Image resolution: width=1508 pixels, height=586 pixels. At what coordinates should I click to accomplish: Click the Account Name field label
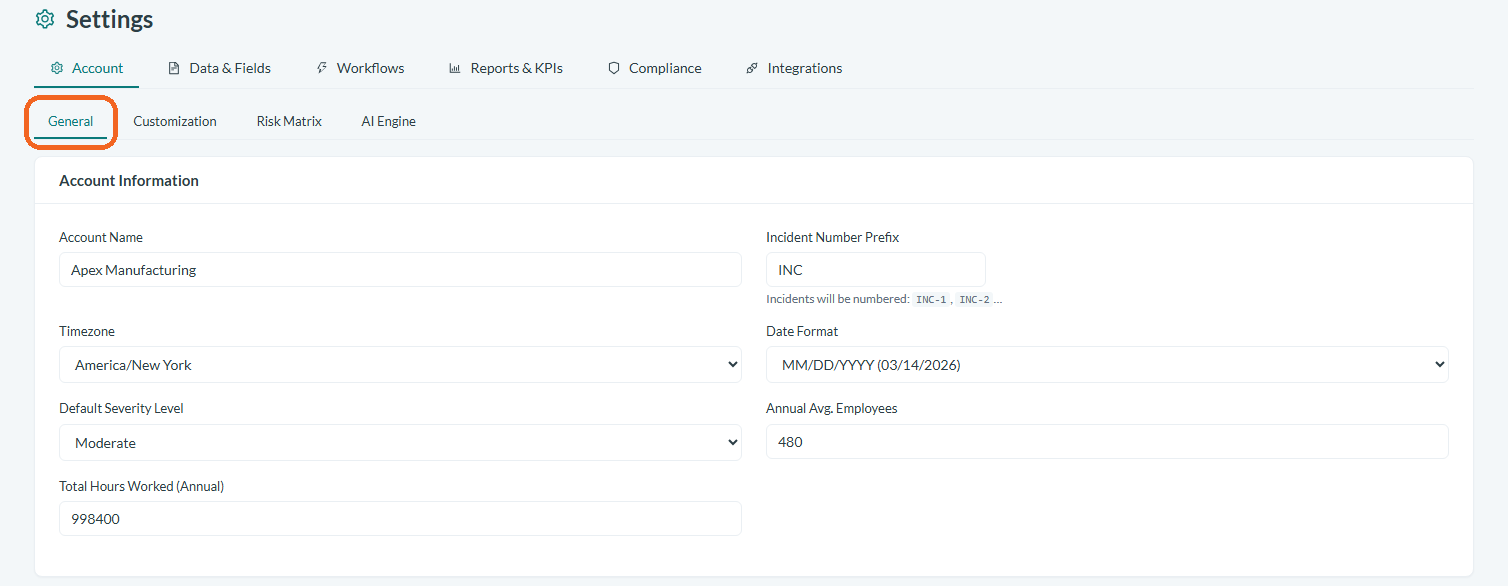101,237
